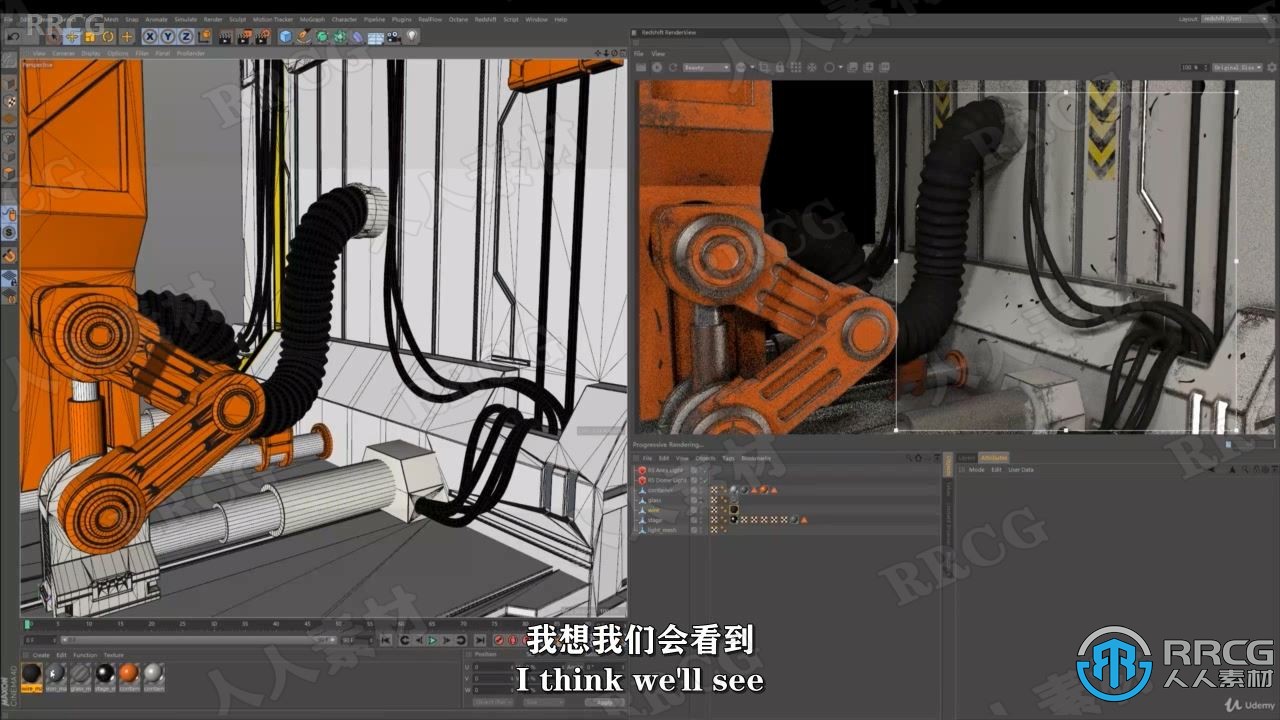The width and height of the screenshot is (1280, 720).
Task: Open Object Manager Tags menu
Action: [x=728, y=458]
